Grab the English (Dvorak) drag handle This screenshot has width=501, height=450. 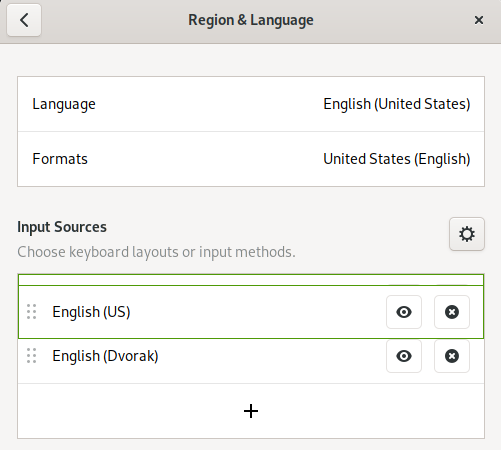pyautogui.click(x=32, y=356)
